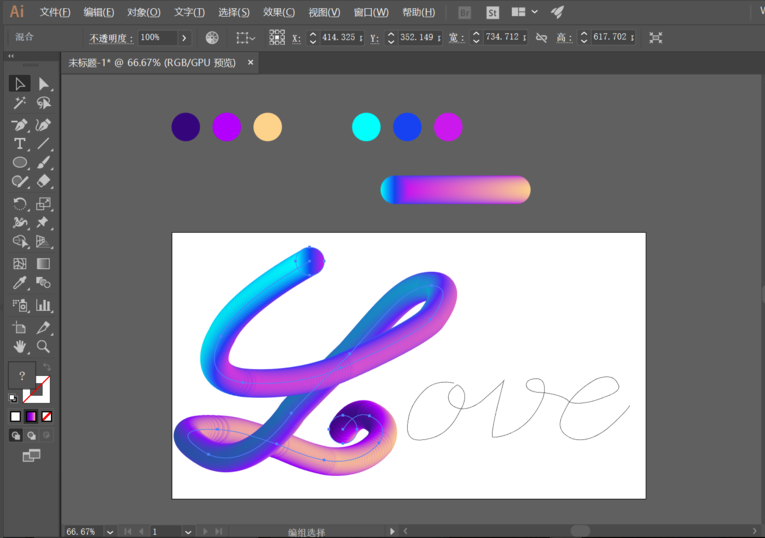Open the workspace layout switcher dropdown

click(524, 12)
